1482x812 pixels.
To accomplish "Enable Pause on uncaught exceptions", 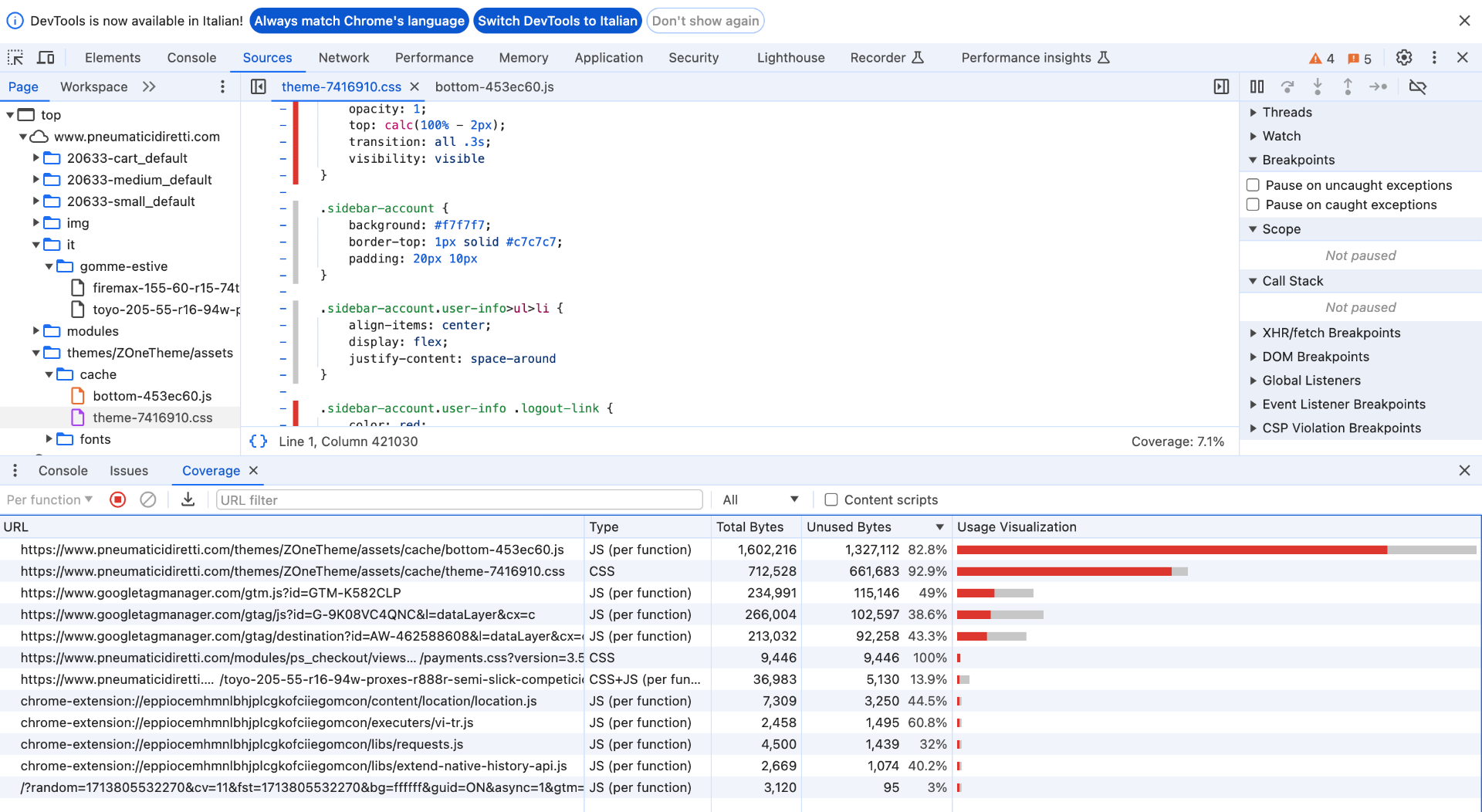I will click(1253, 185).
